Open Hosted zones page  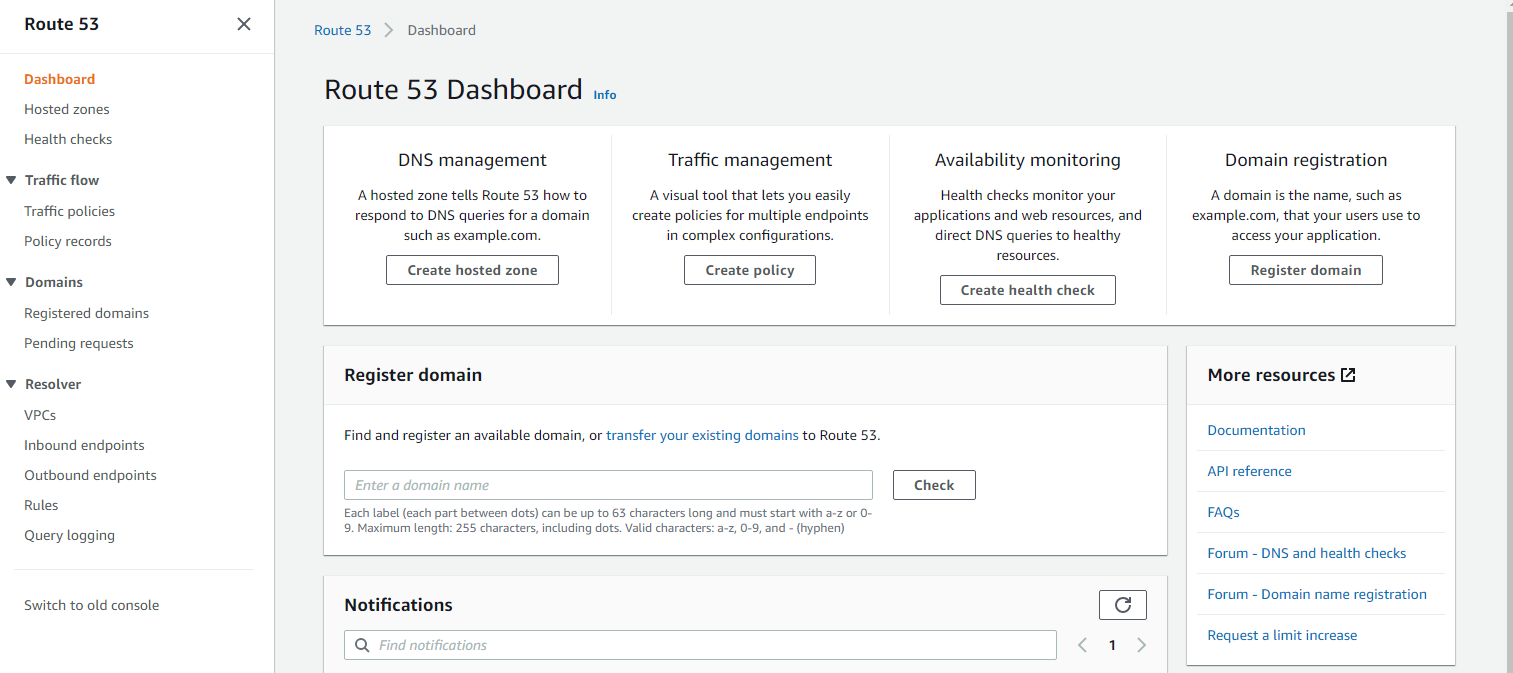tap(67, 109)
